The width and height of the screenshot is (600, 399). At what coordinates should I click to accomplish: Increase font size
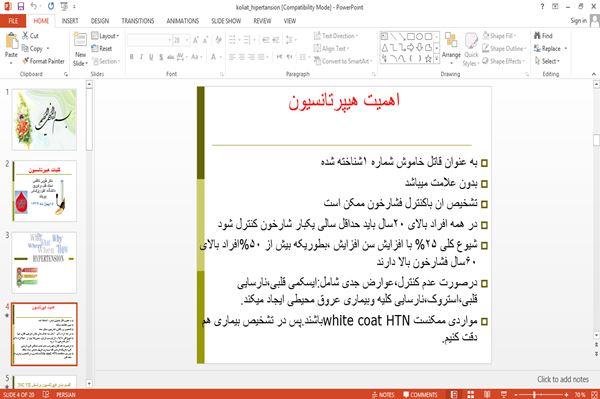coord(196,40)
